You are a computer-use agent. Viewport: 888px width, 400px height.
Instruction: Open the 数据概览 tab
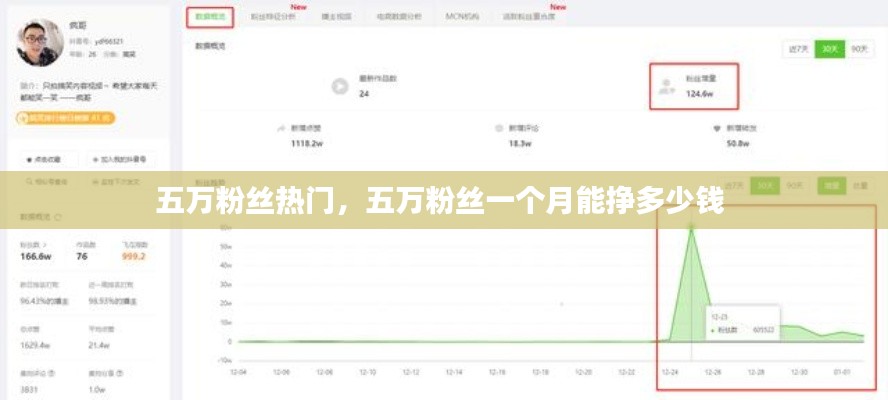coord(210,16)
